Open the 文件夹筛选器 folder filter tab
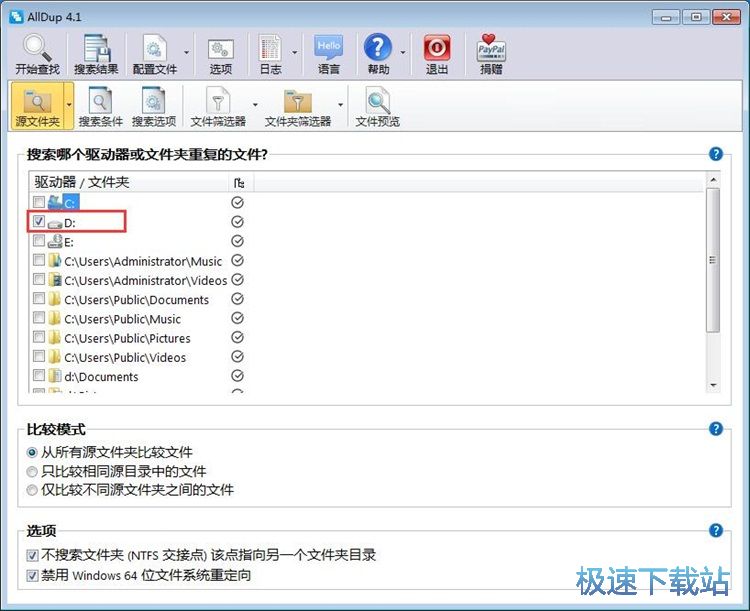Image resolution: width=750 pixels, height=611 pixels. (x=298, y=107)
